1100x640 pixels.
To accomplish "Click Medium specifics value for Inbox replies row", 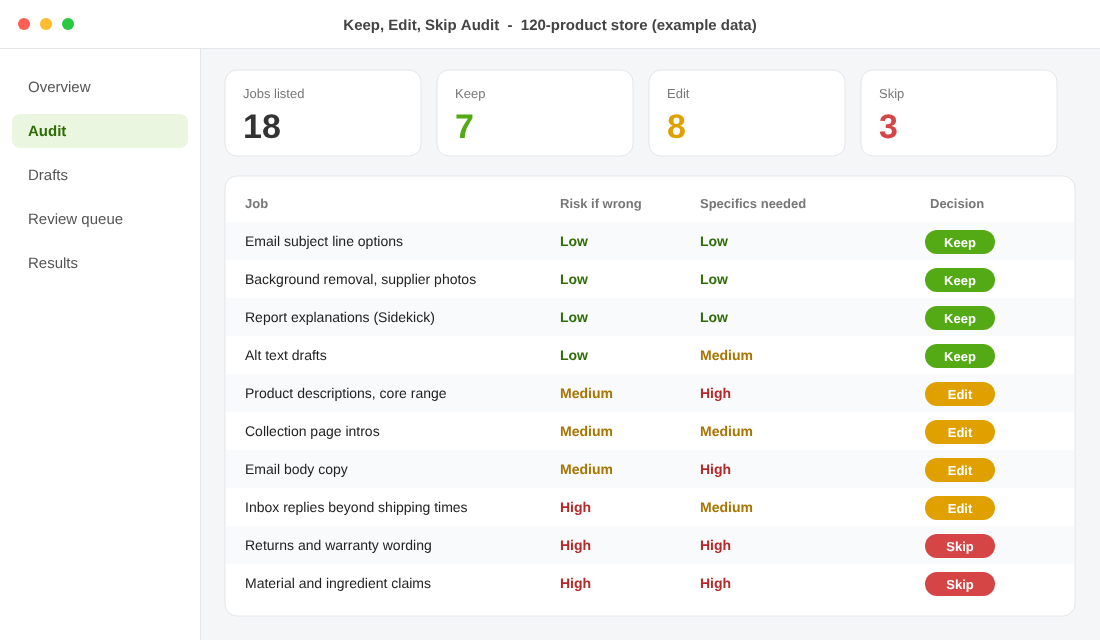I will click(x=726, y=507).
